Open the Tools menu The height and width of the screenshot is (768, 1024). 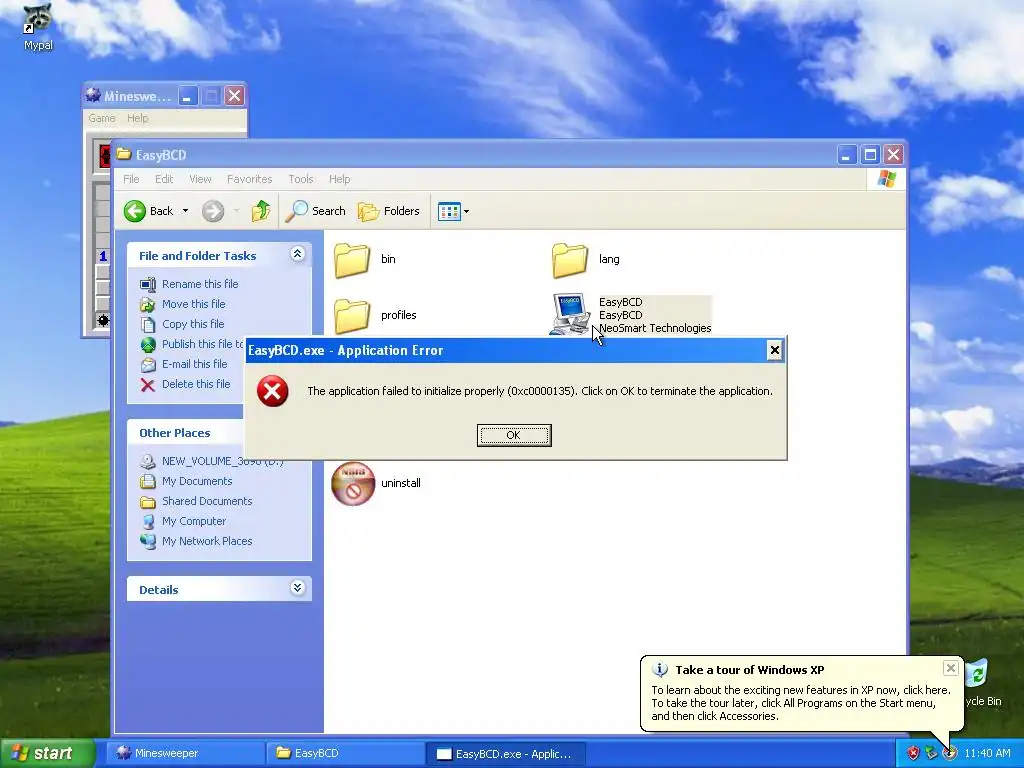pyautogui.click(x=300, y=179)
